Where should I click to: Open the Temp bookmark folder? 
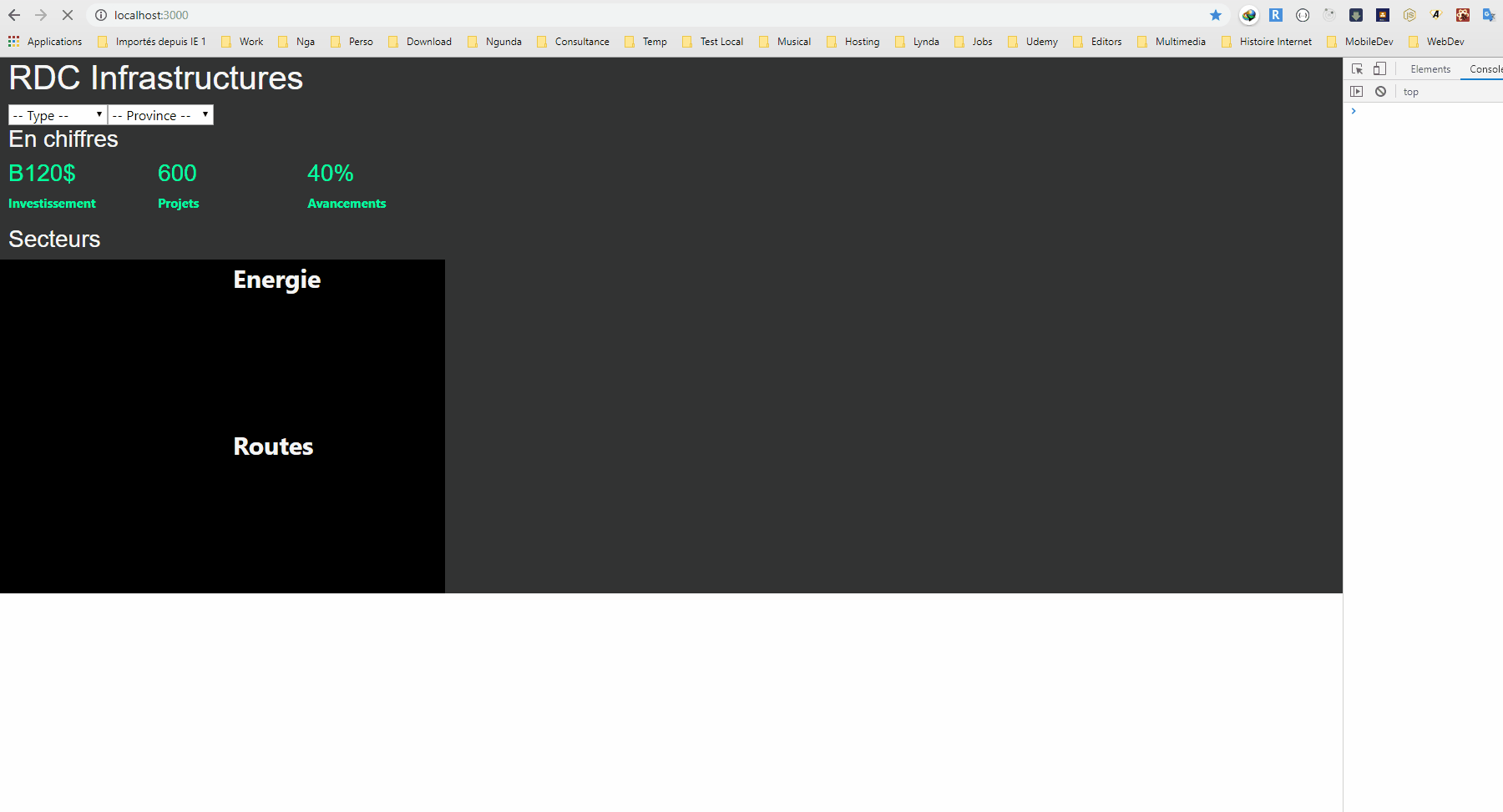645,42
